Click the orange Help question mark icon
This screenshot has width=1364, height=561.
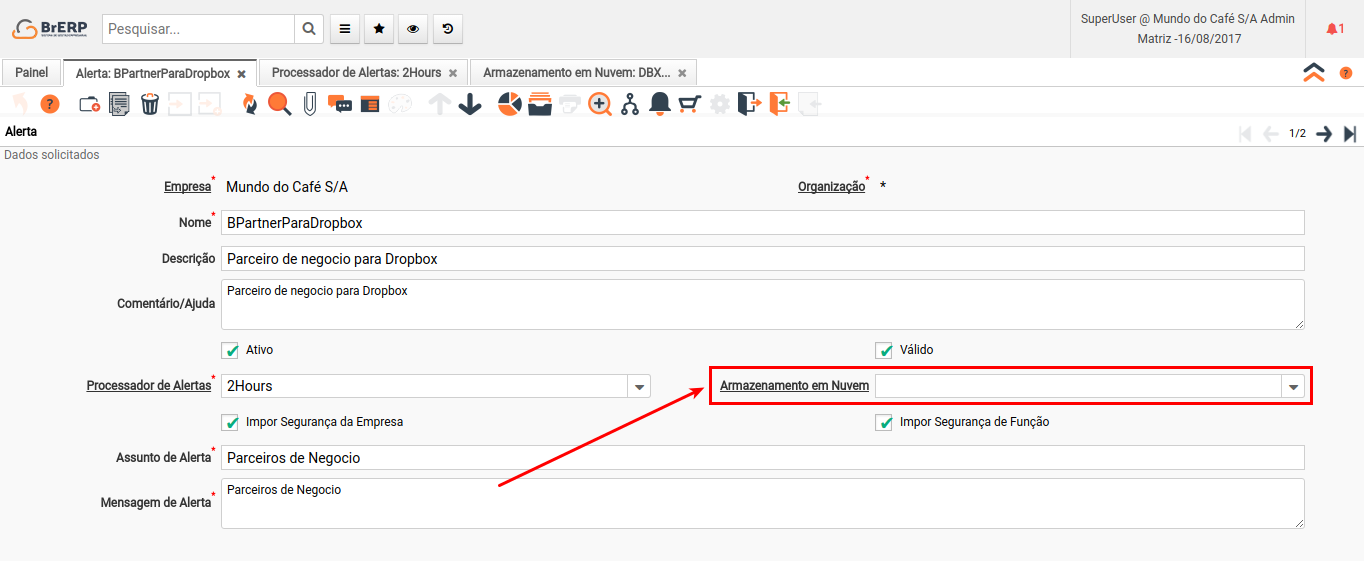pos(50,104)
